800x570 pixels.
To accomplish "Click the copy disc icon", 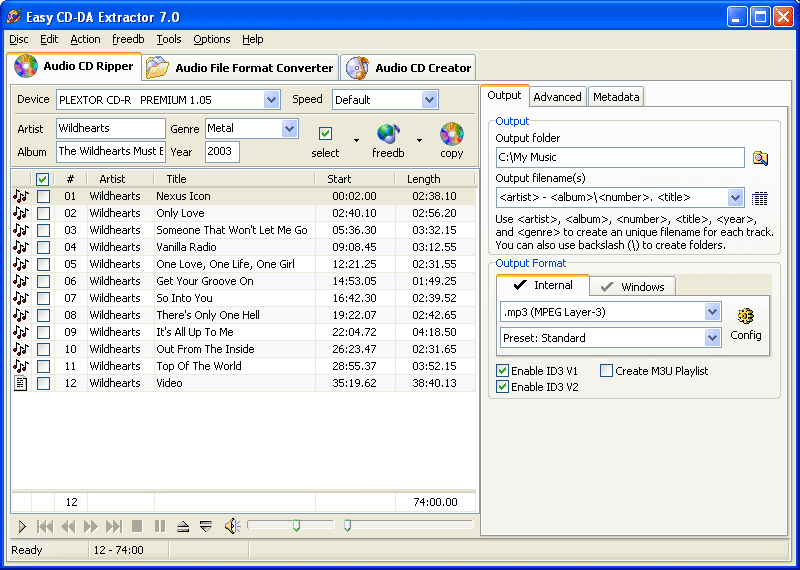I will coord(452,134).
